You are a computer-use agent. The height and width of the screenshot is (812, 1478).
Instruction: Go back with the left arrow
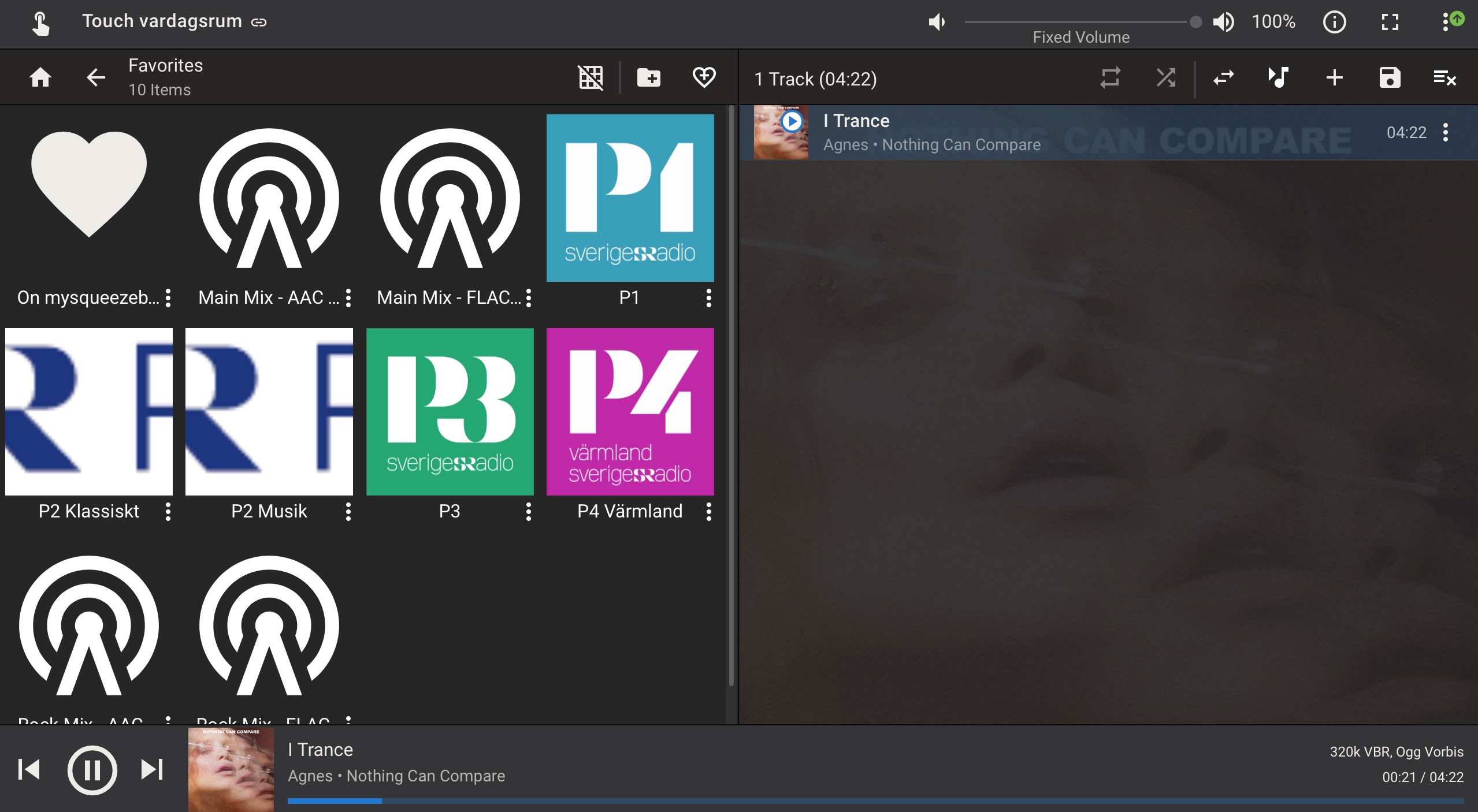point(96,77)
